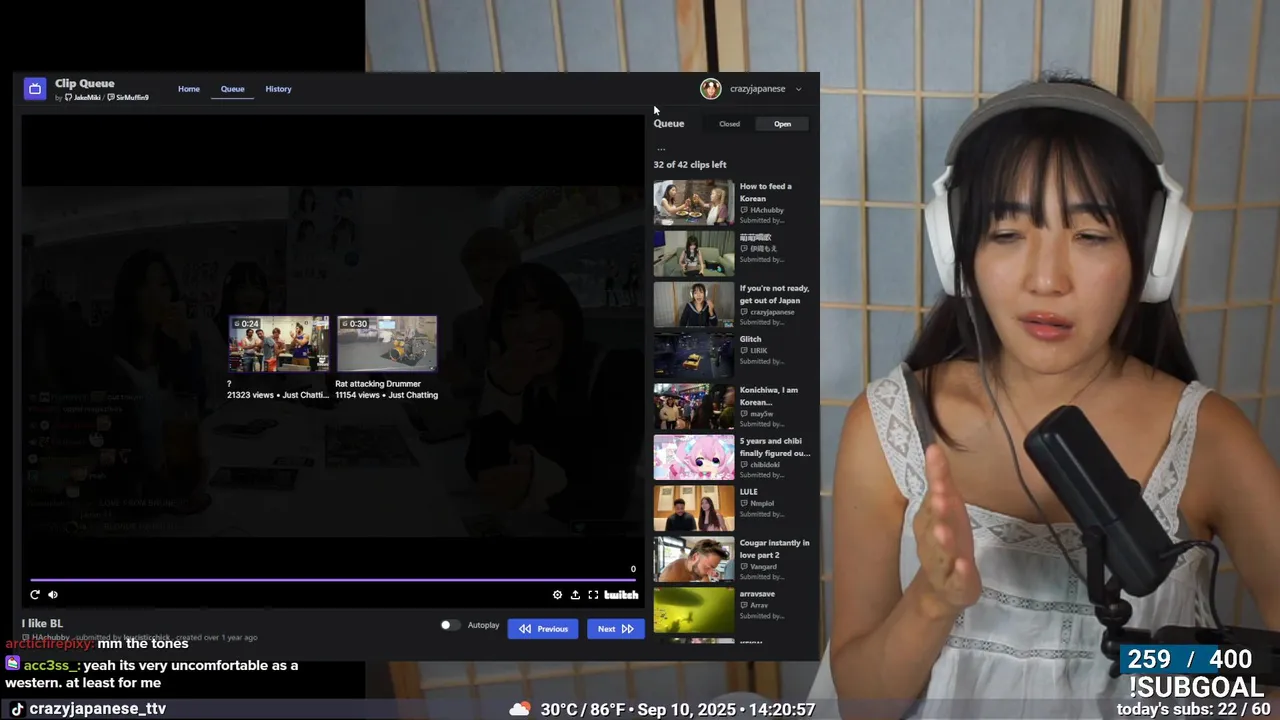Open 'Konichiwa, I am Korean...' clip thumbnail

[x=694, y=407]
